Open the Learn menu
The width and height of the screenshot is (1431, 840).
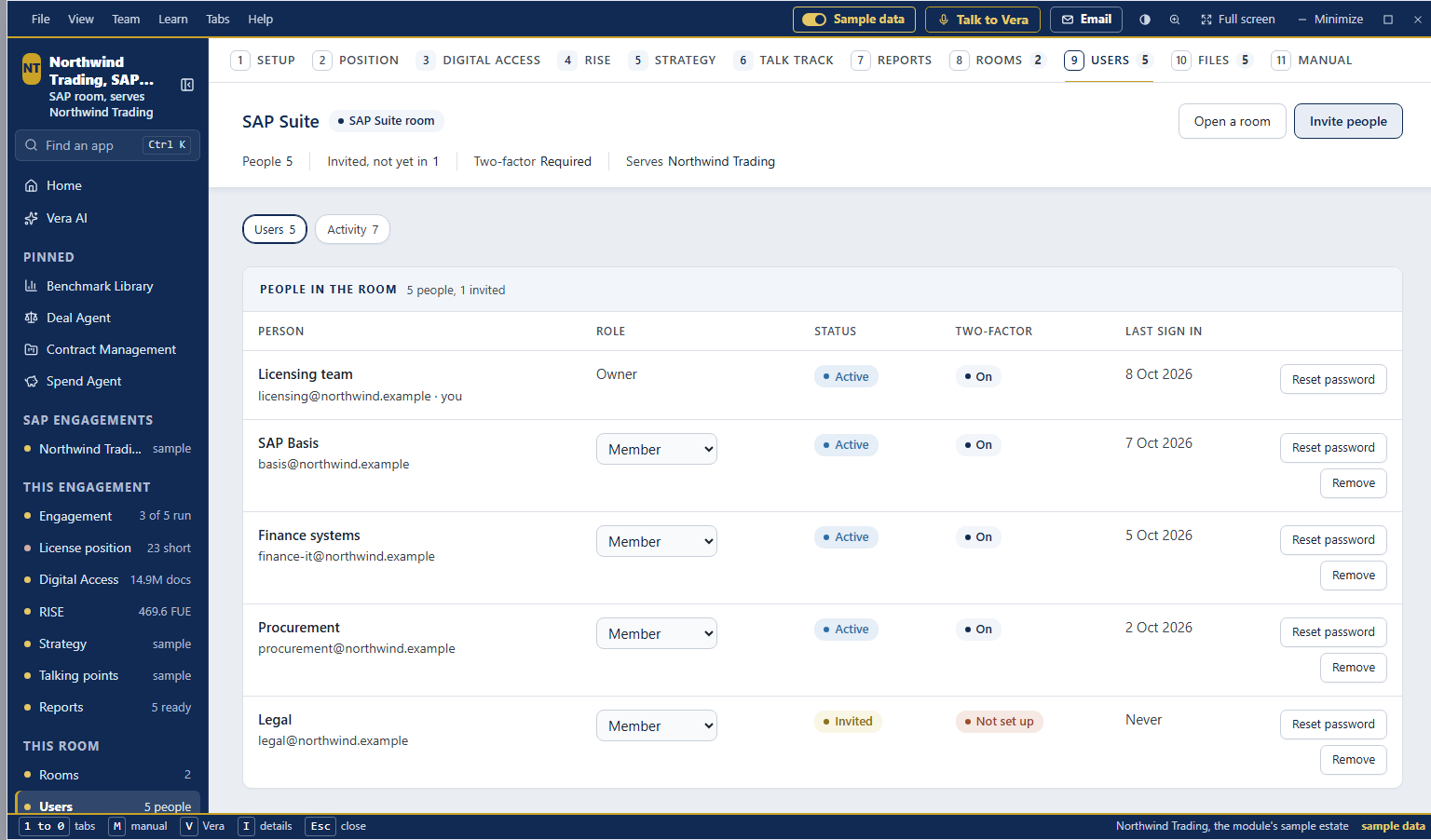pos(173,20)
